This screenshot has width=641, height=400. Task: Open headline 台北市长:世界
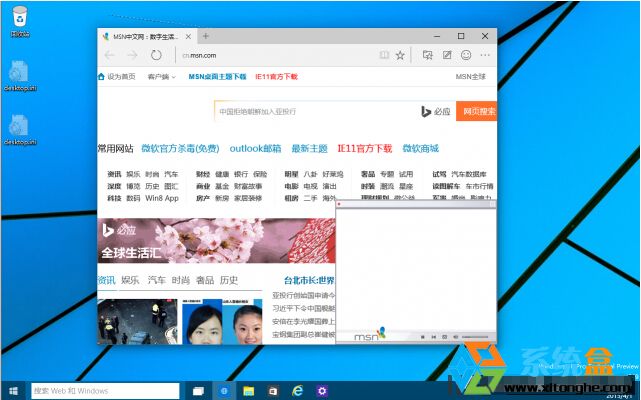click(309, 281)
